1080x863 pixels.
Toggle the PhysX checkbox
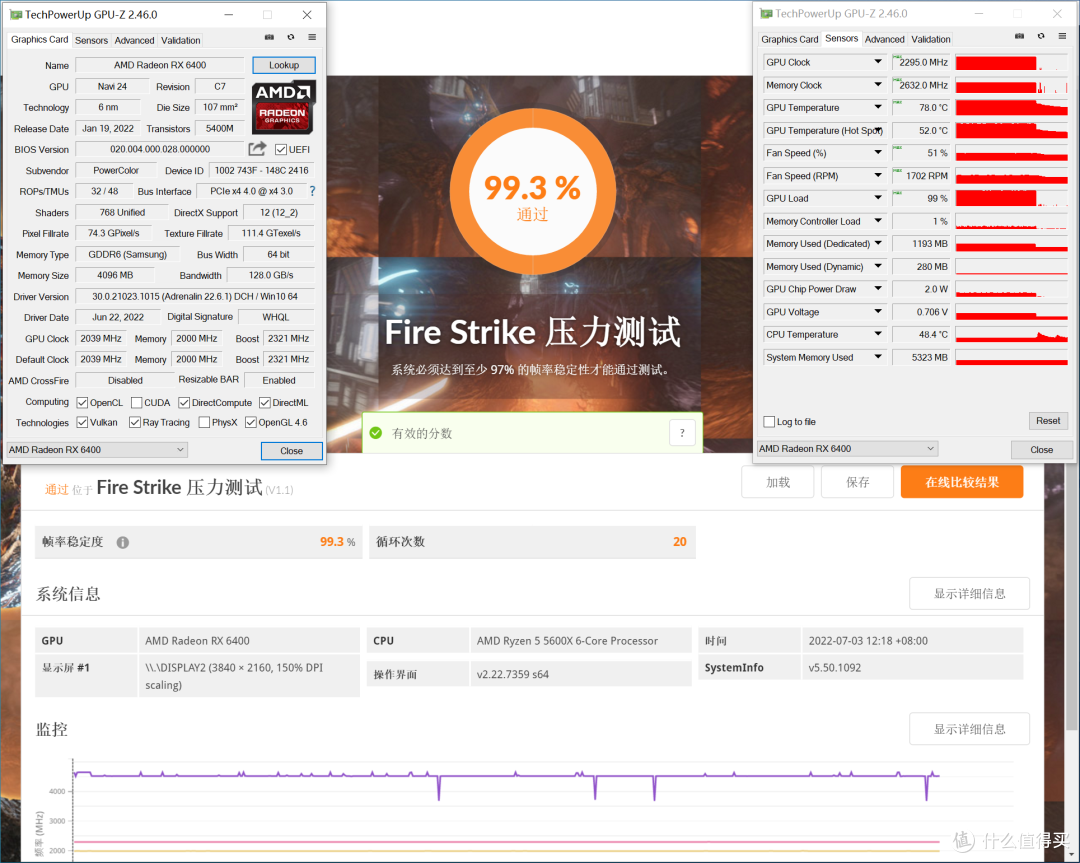click(204, 422)
